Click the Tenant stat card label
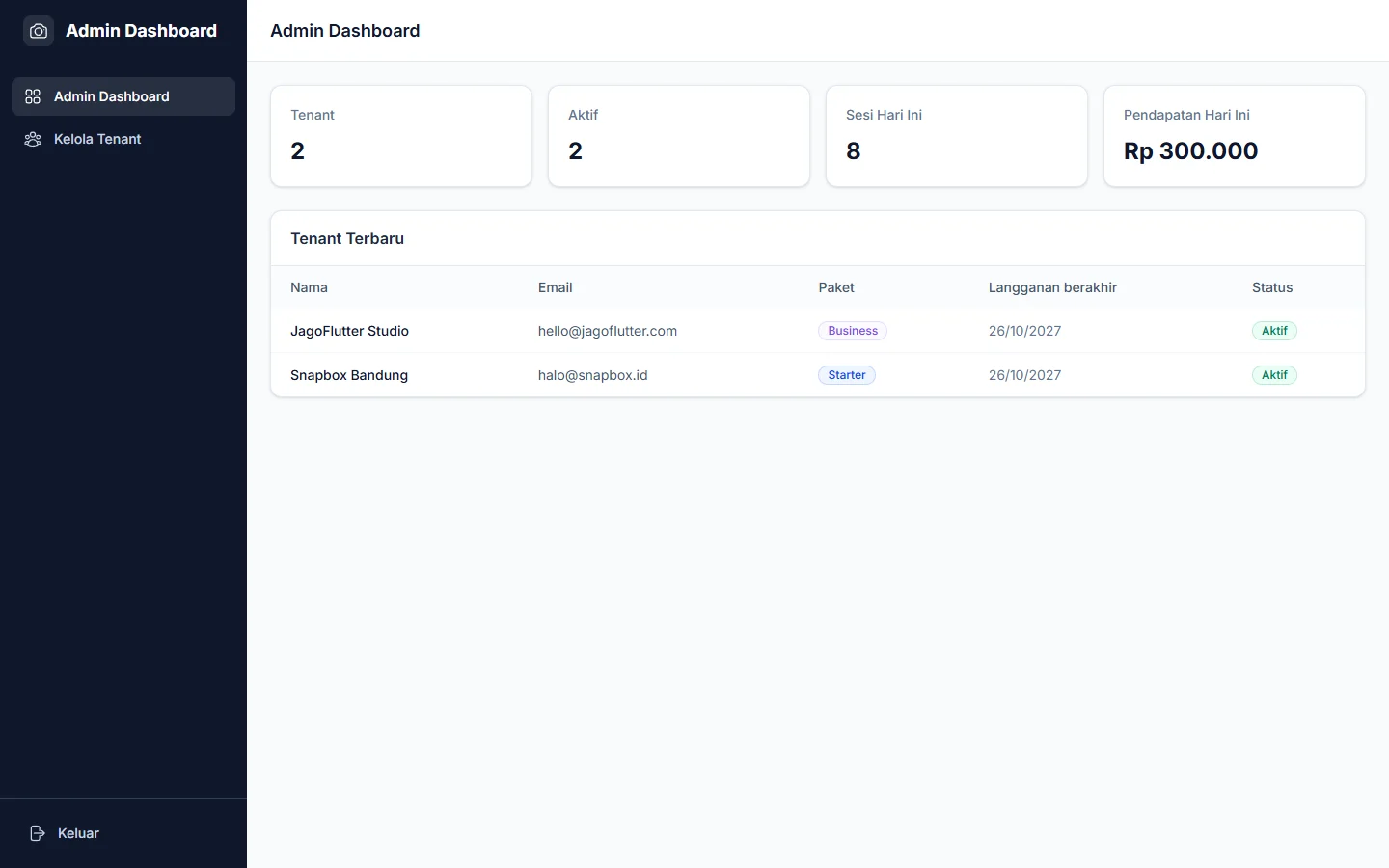The height and width of the screenshot is (868, 1389). 313,115
